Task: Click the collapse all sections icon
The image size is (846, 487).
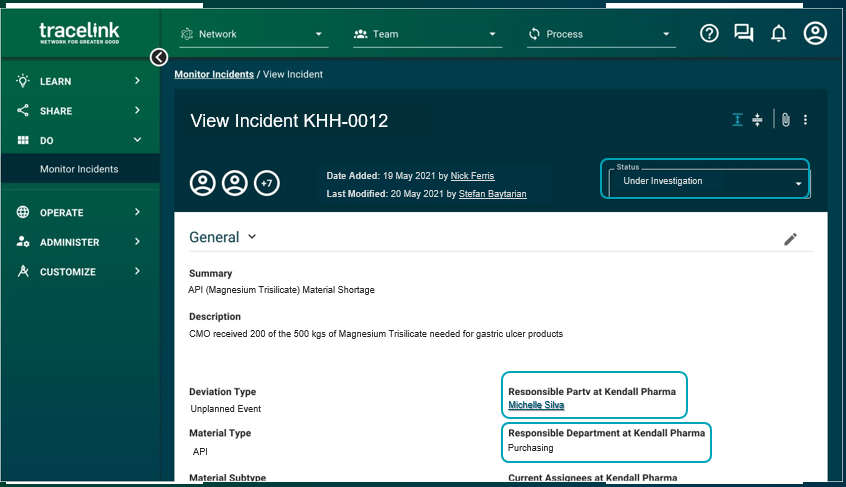Action: (x=758, y=120)
